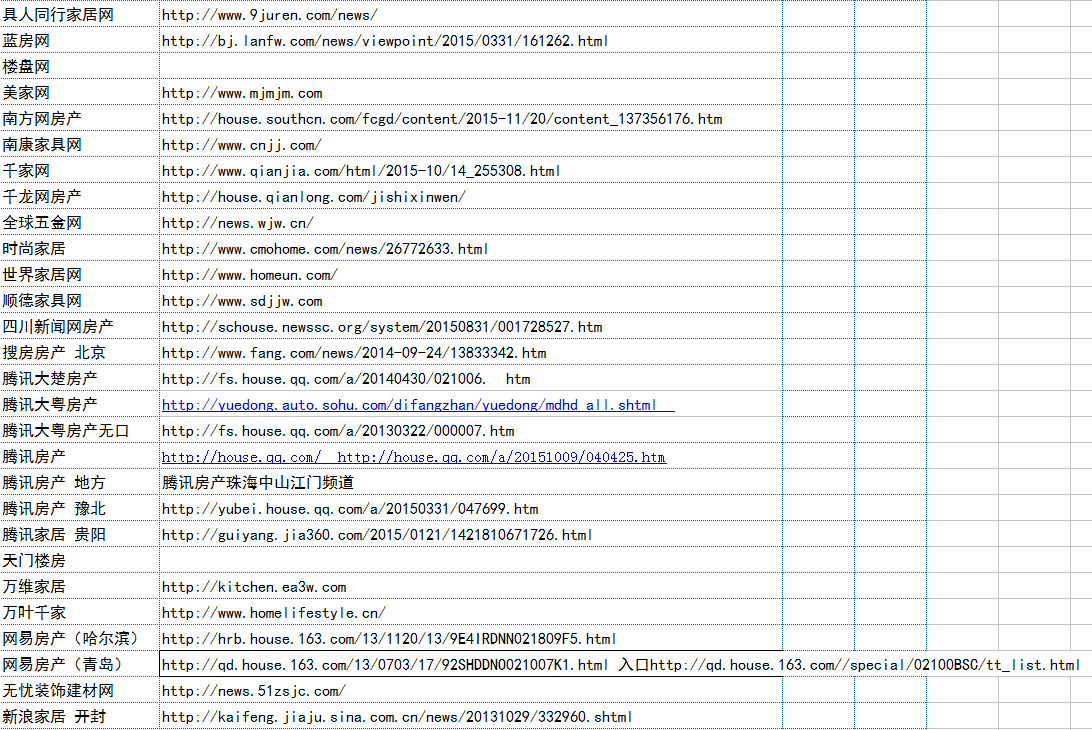Viewport: 1092px width, 730px height.
Task: Click the house.southcn.com content_137356176.htm URL cell
Action: 471,118
